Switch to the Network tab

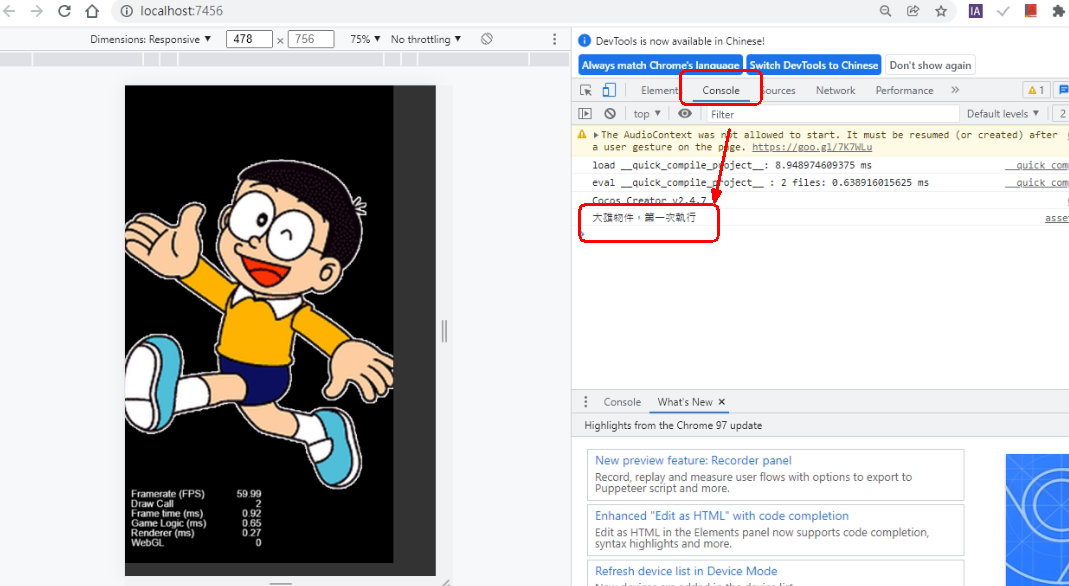coord(835,90)
